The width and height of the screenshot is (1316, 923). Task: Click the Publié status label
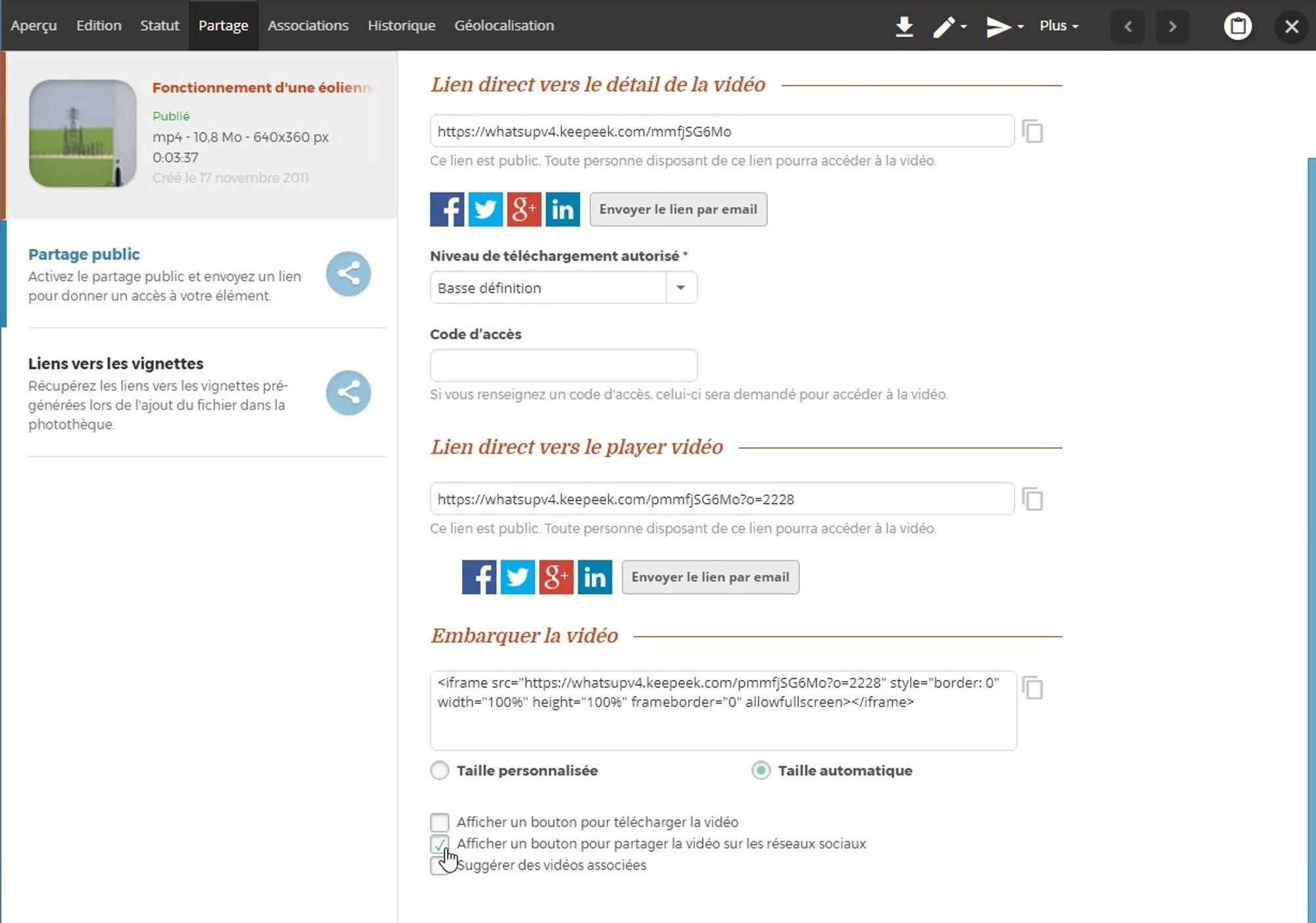[171, 116]
